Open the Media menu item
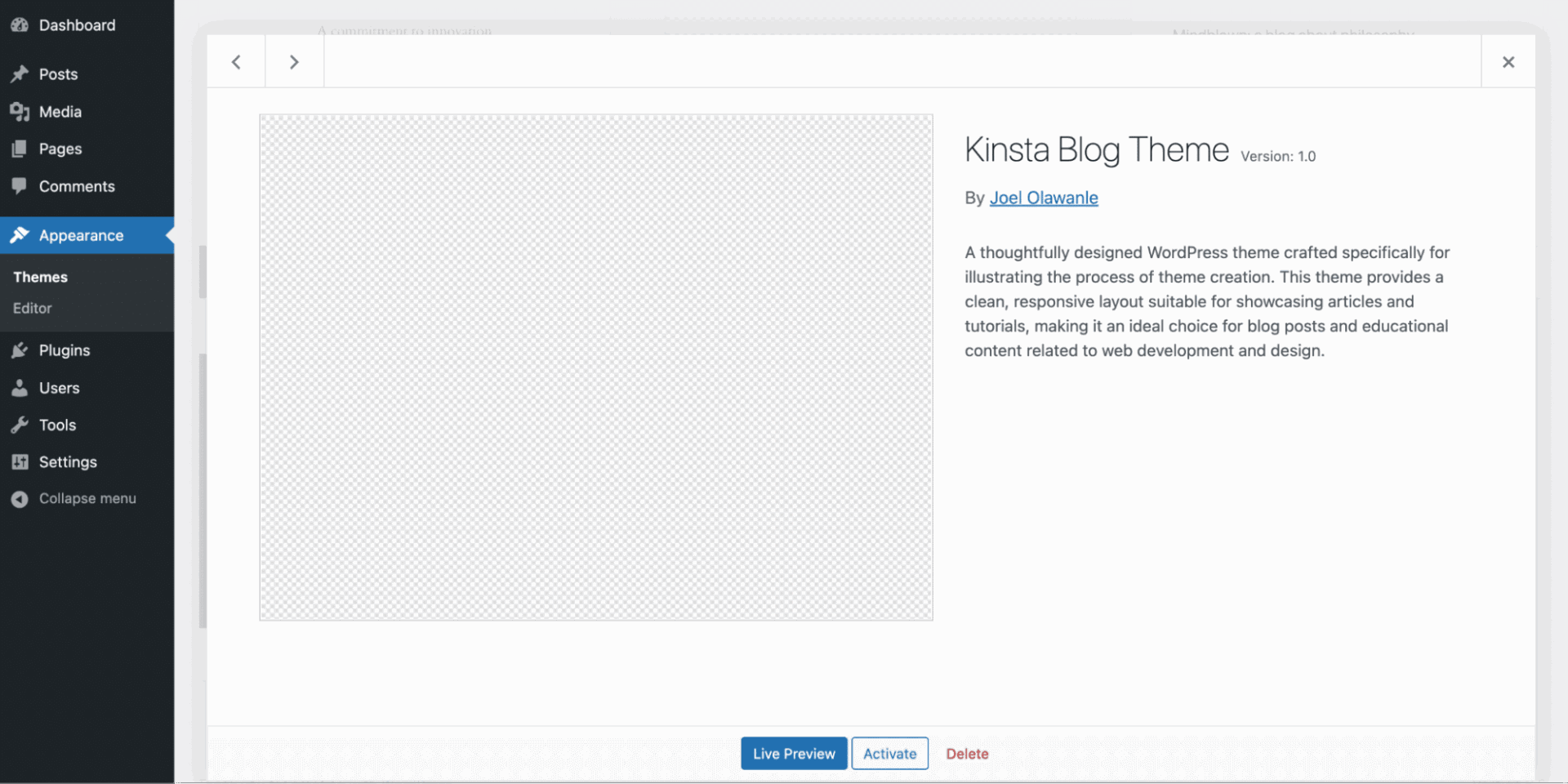Screen dimensions: 1568x784 [x=87, y=112]
